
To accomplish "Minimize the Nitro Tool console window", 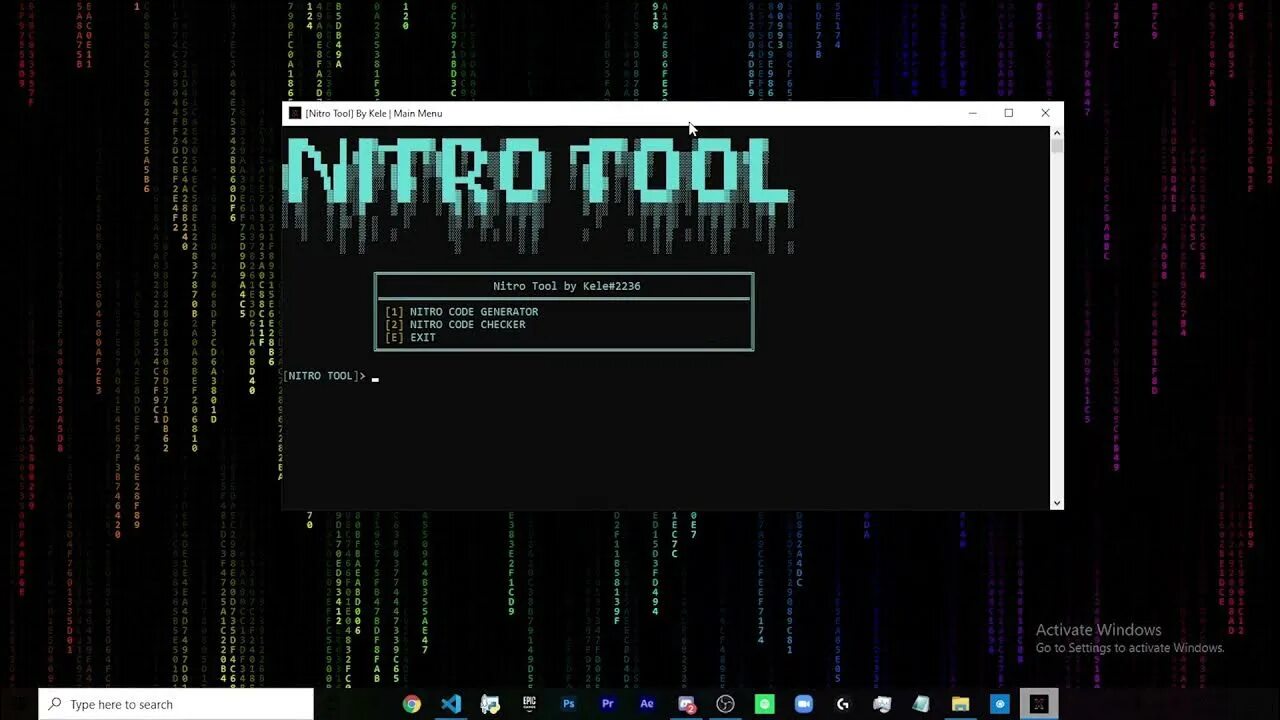I will [972, 113].
